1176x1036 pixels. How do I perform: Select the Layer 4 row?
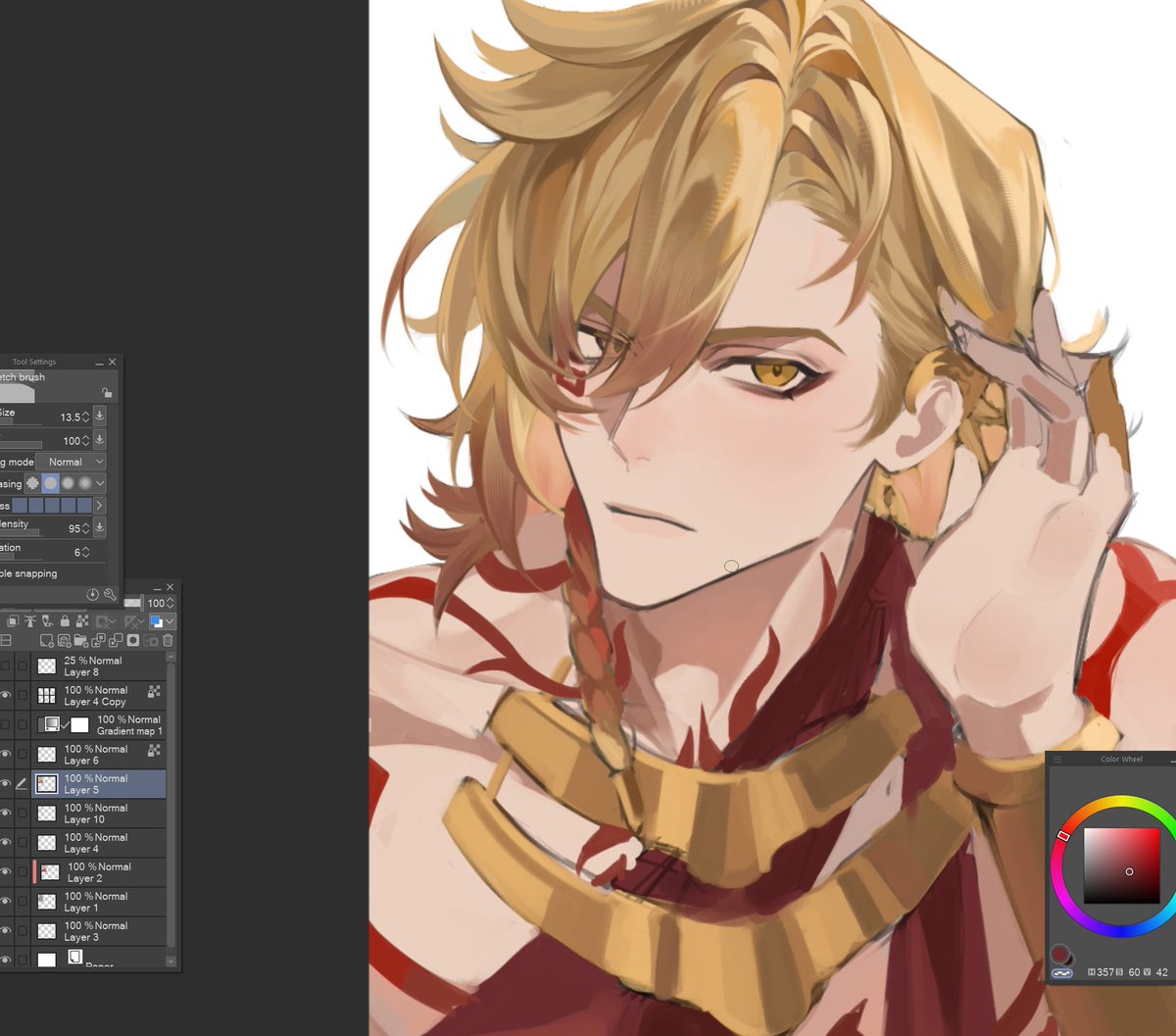pyautogui.click(x=99, y=843)
